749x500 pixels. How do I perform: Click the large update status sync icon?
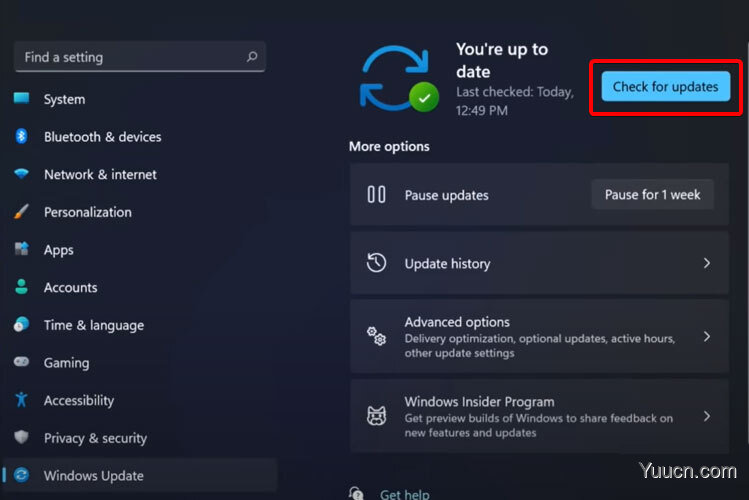click(x=399, y=79)
